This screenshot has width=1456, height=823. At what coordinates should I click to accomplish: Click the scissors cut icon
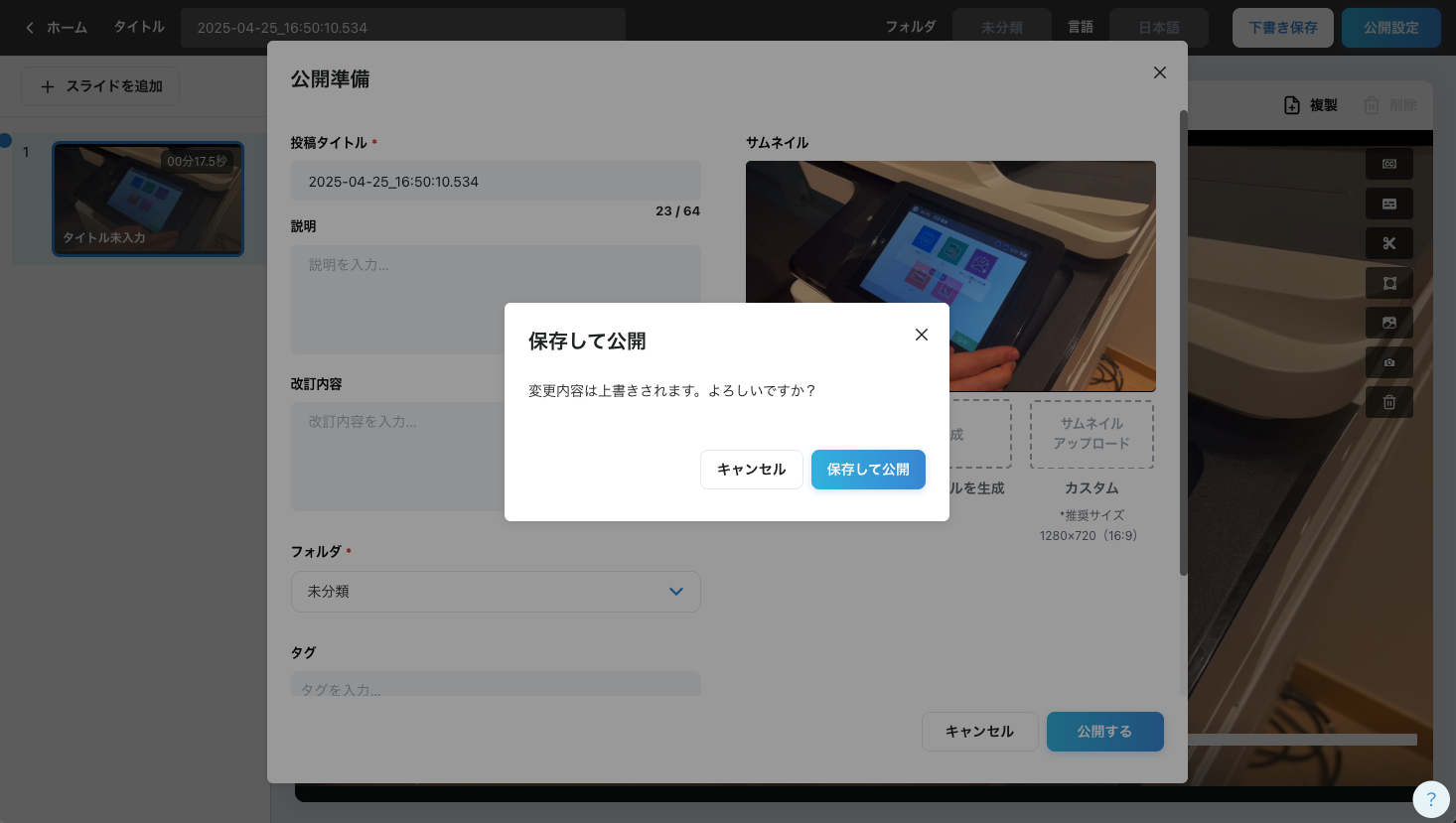point(1389,243)
